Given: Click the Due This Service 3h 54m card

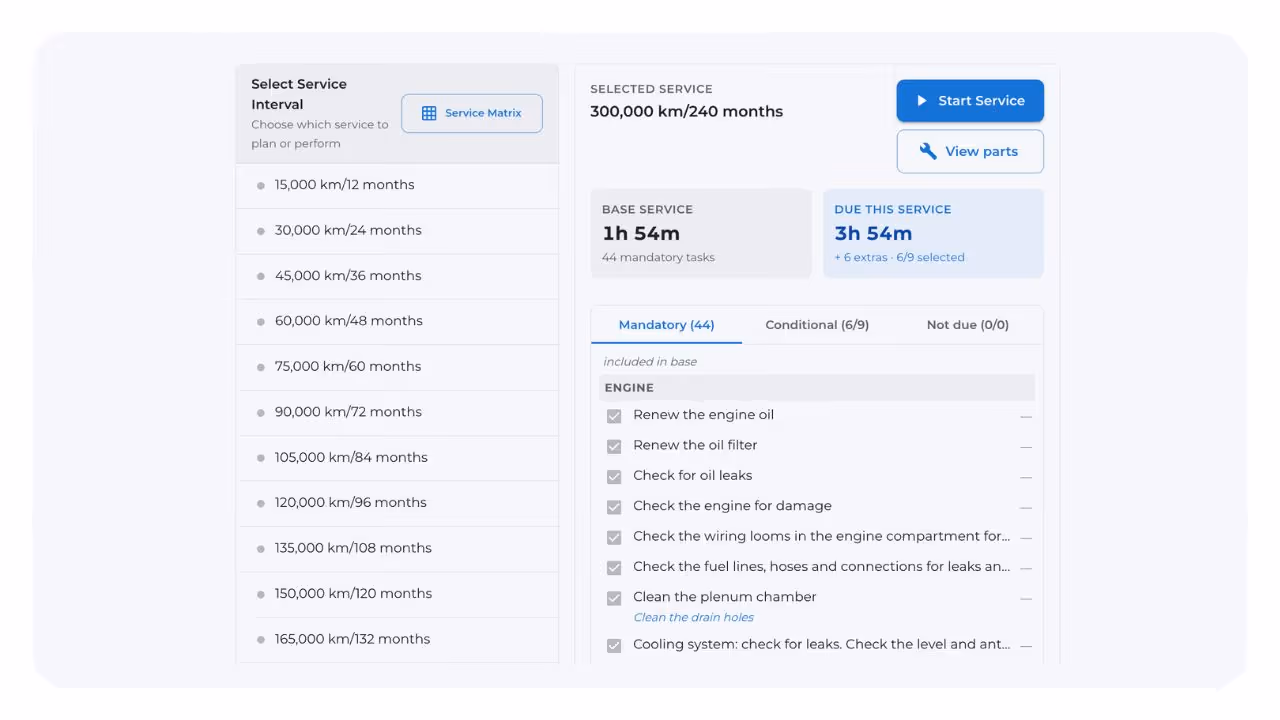Looking at the screenshot, I should tap(933, 233).
